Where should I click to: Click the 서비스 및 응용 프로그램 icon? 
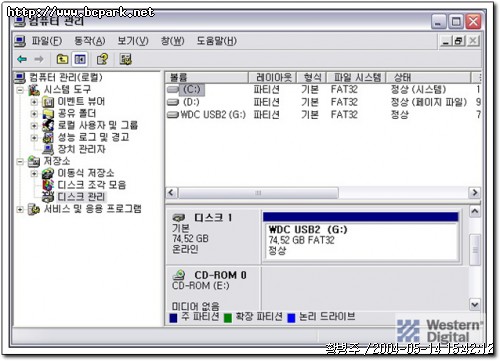point(34,209)
